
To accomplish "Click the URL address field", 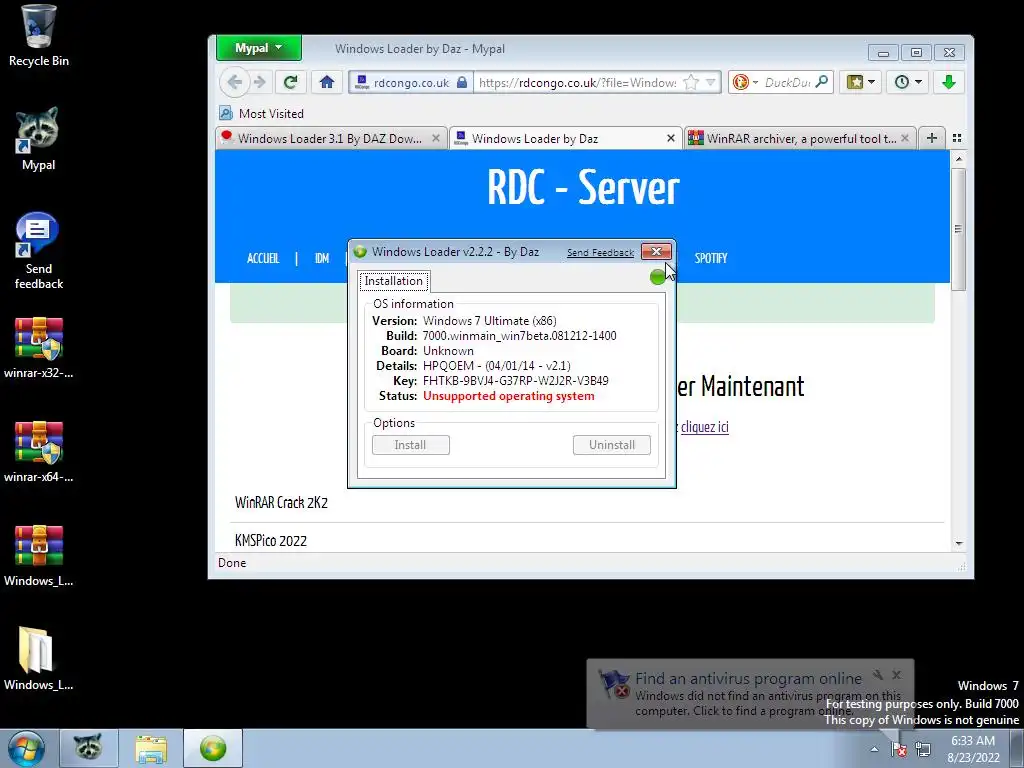I will pos(578,82).
